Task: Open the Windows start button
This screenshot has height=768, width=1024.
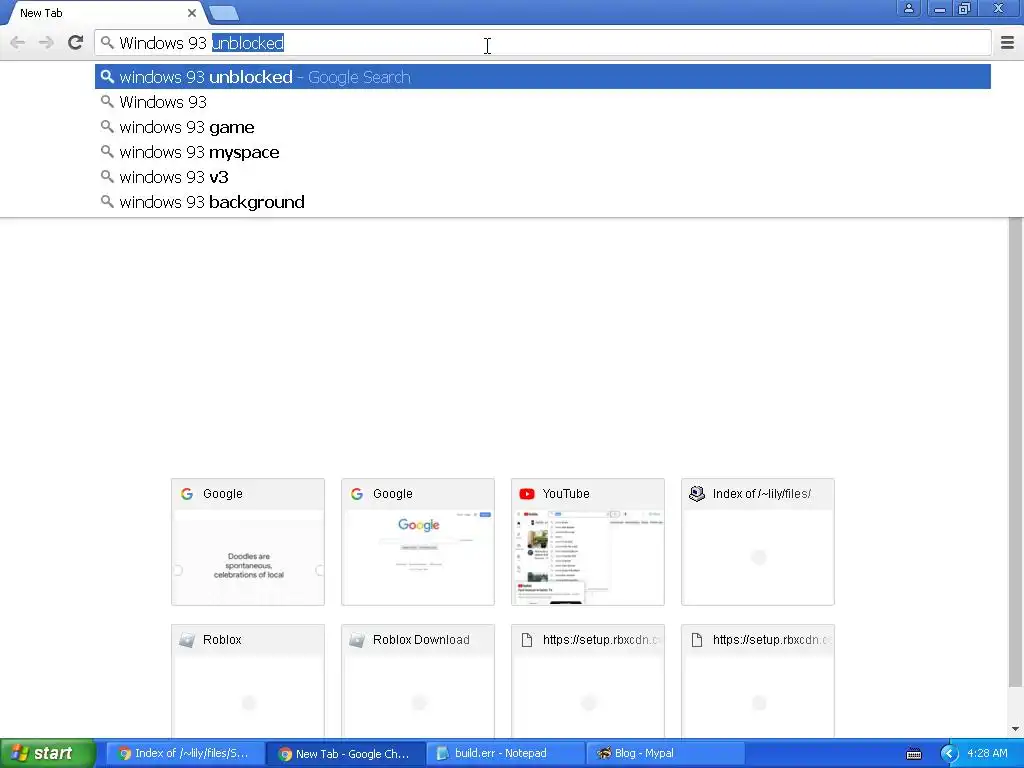Action: click(x=47, y=753)
